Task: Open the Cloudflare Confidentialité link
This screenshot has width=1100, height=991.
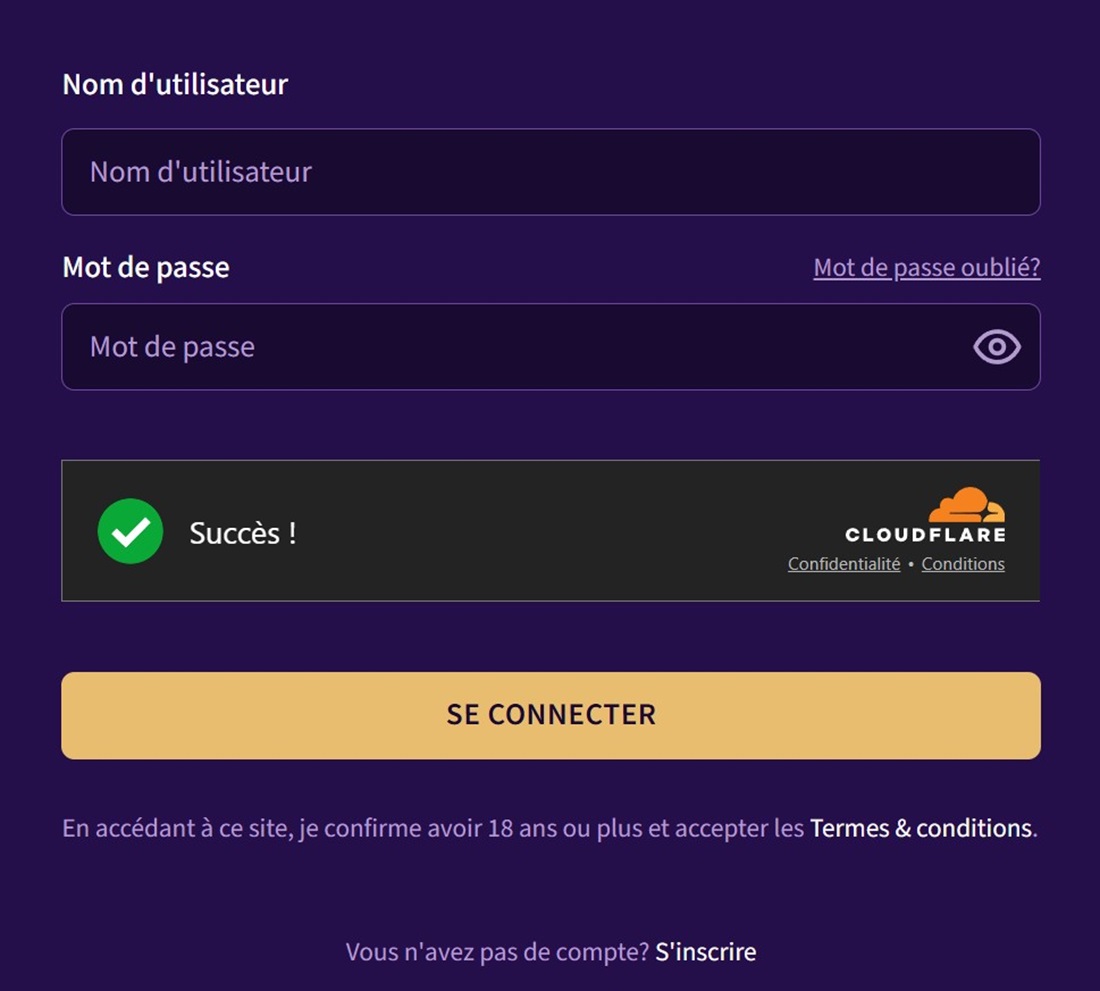Action: (x=844, y=564)
